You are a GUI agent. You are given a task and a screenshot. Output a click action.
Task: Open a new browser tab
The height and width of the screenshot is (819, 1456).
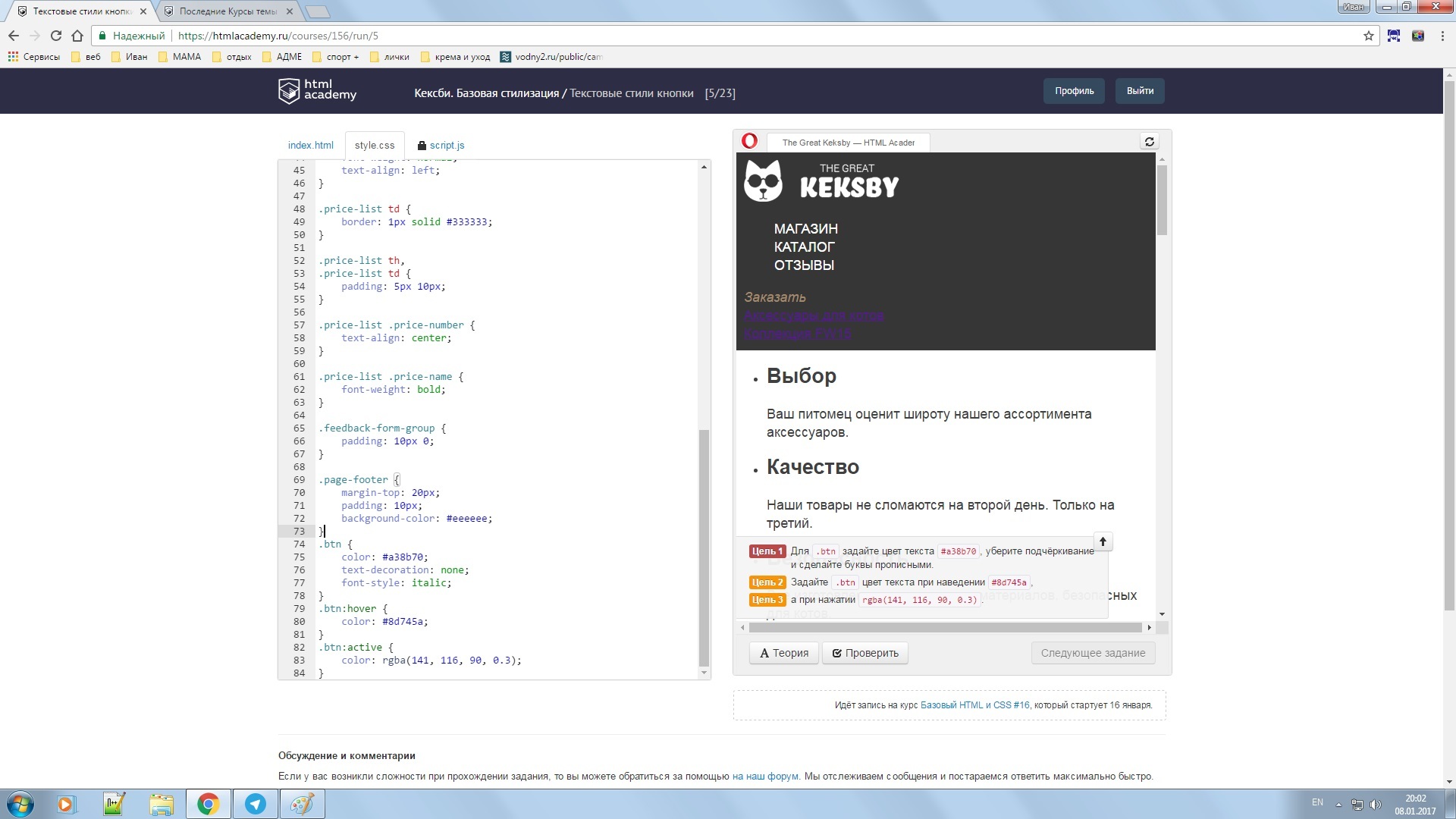pyautogui.click(x=318, y=11)
